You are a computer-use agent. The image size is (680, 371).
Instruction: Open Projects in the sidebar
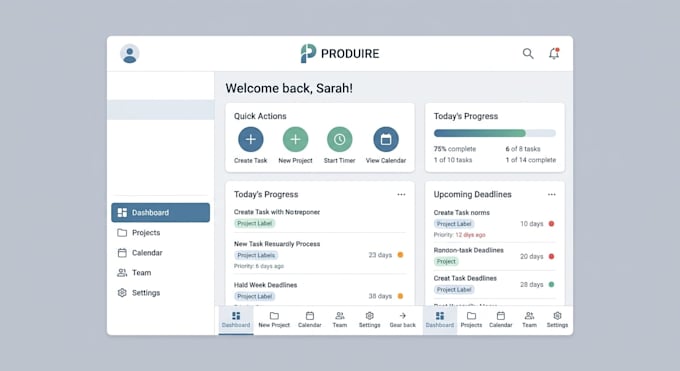click(x=160, y=233)
